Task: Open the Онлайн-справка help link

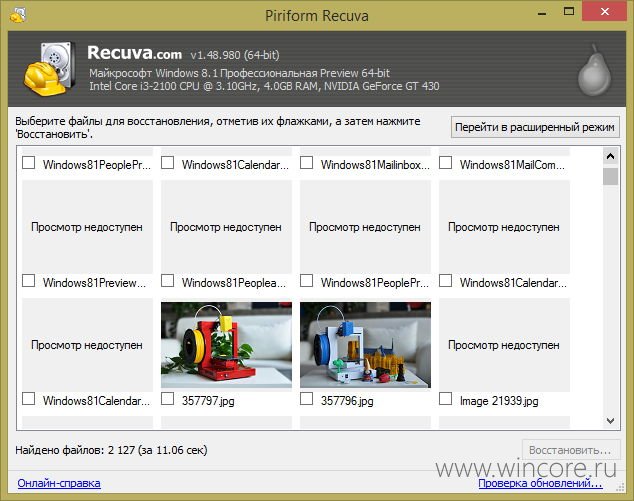Action: coord(59,483)
